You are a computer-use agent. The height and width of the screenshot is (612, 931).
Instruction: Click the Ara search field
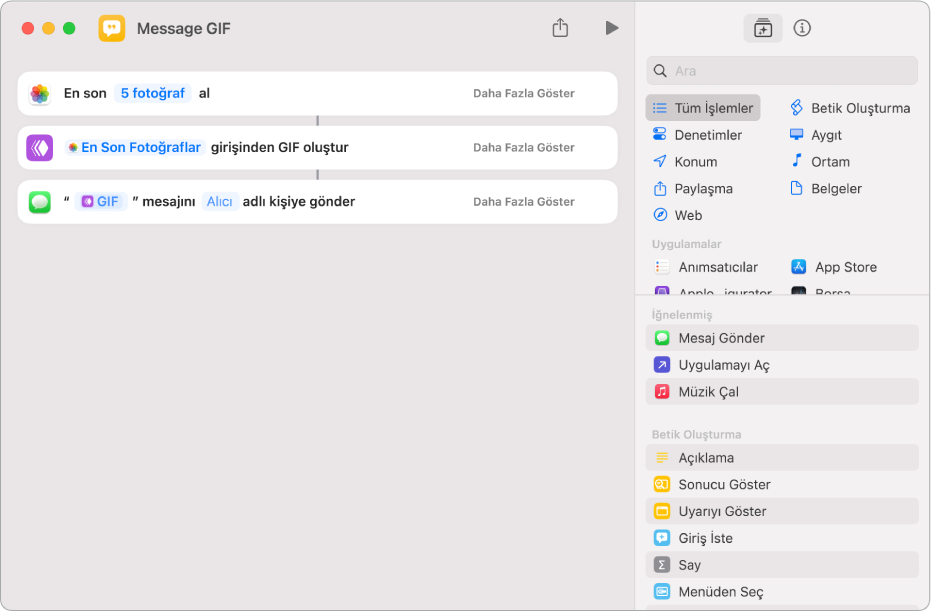point(782,71)
